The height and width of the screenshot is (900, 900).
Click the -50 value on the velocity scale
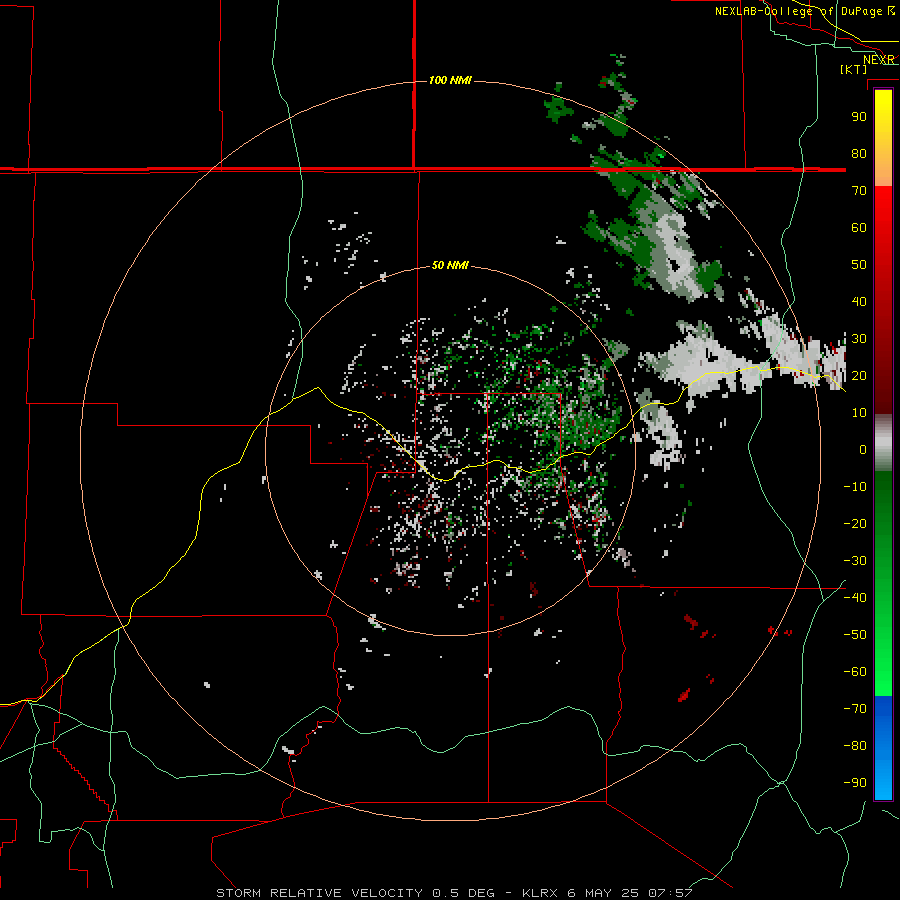pyautogui.click(x=855, y=635)
